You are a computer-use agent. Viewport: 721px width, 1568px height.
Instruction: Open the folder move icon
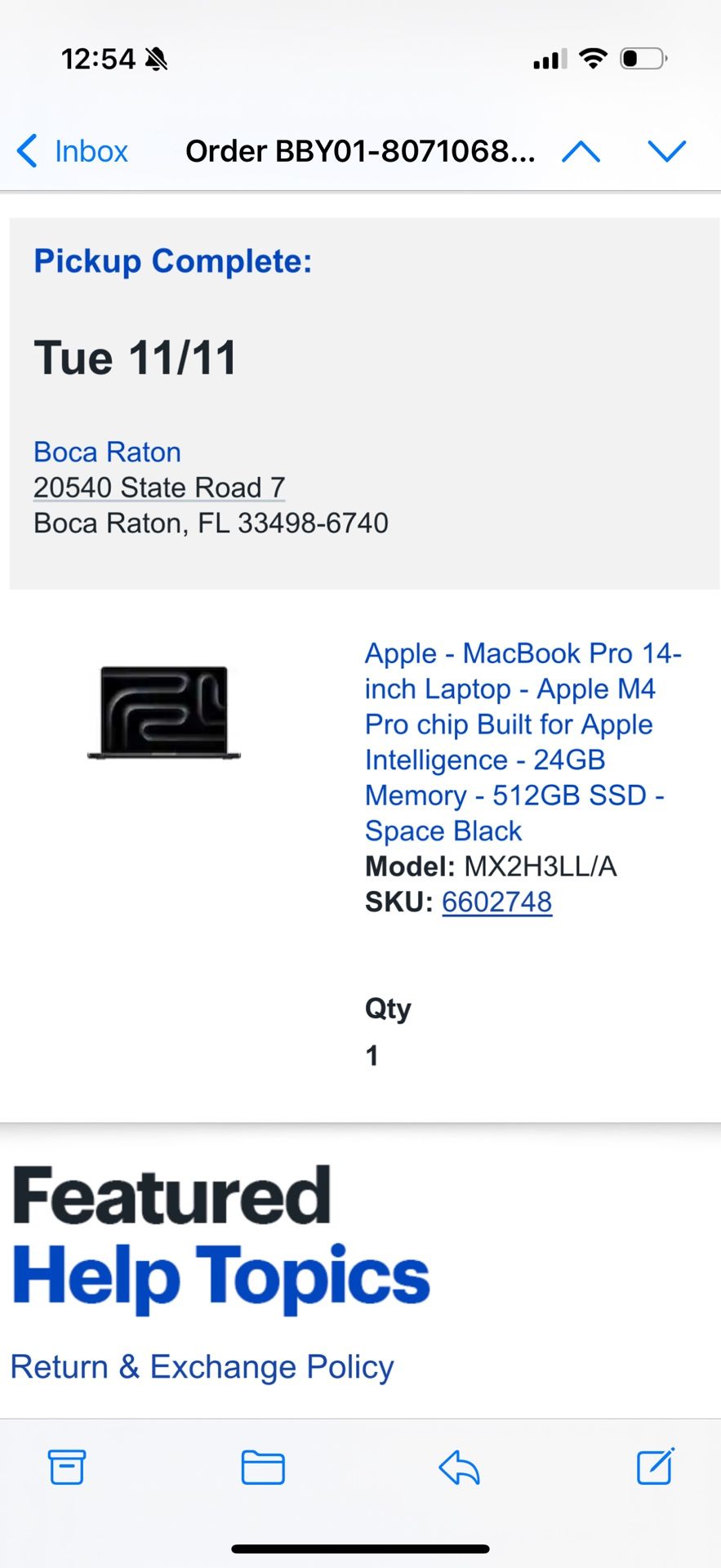[262, 1466]
